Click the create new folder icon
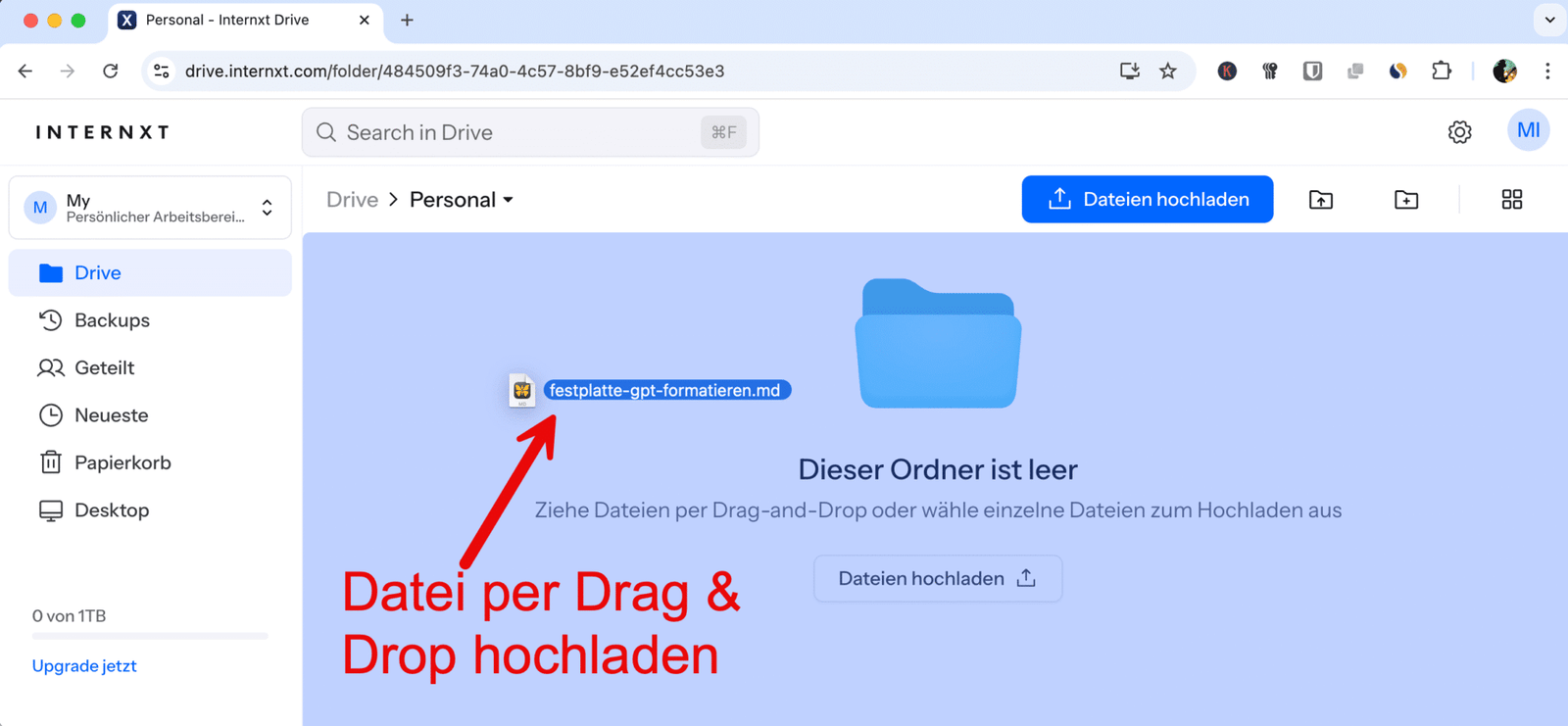Screen dimensions: 1568x726 (1406, 200)
